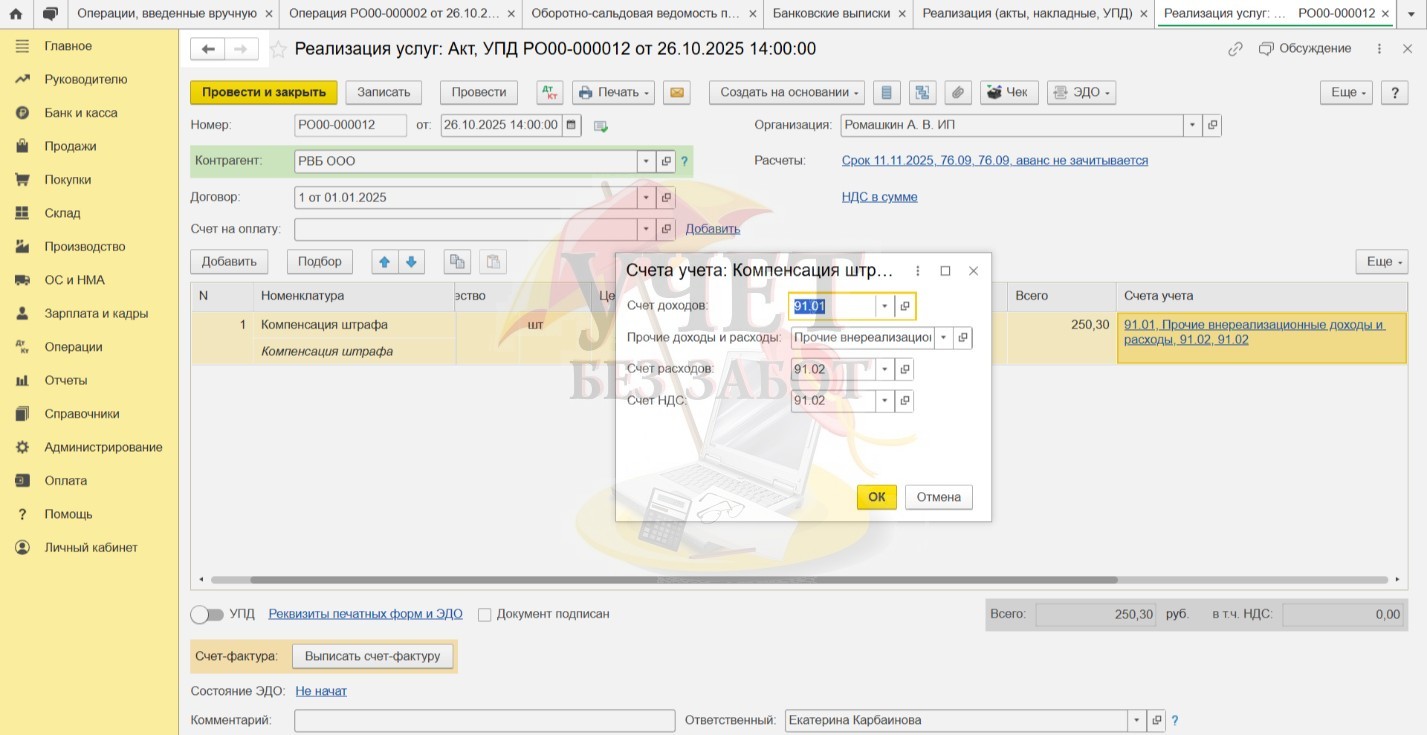The image size is (1427, 735).
Task: Add document to favorites with star icon
Action: 278,49
